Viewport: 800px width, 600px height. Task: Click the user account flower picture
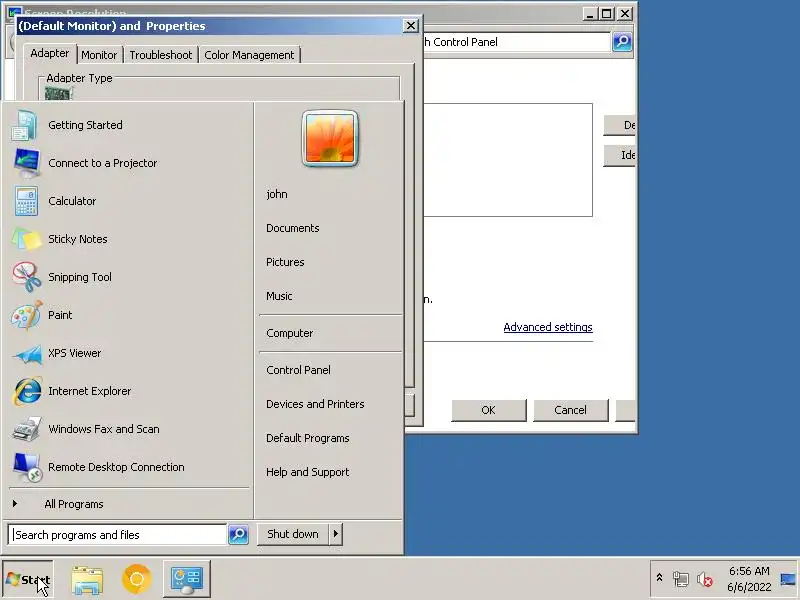tap(330, 138)
